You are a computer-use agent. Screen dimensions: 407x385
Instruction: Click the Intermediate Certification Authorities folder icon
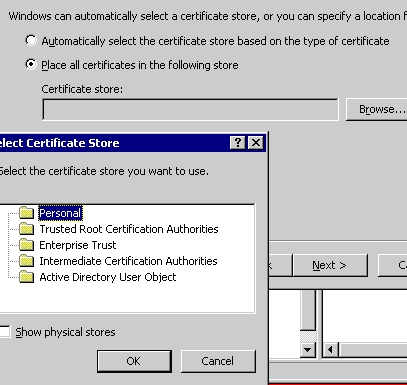[27, 261]
